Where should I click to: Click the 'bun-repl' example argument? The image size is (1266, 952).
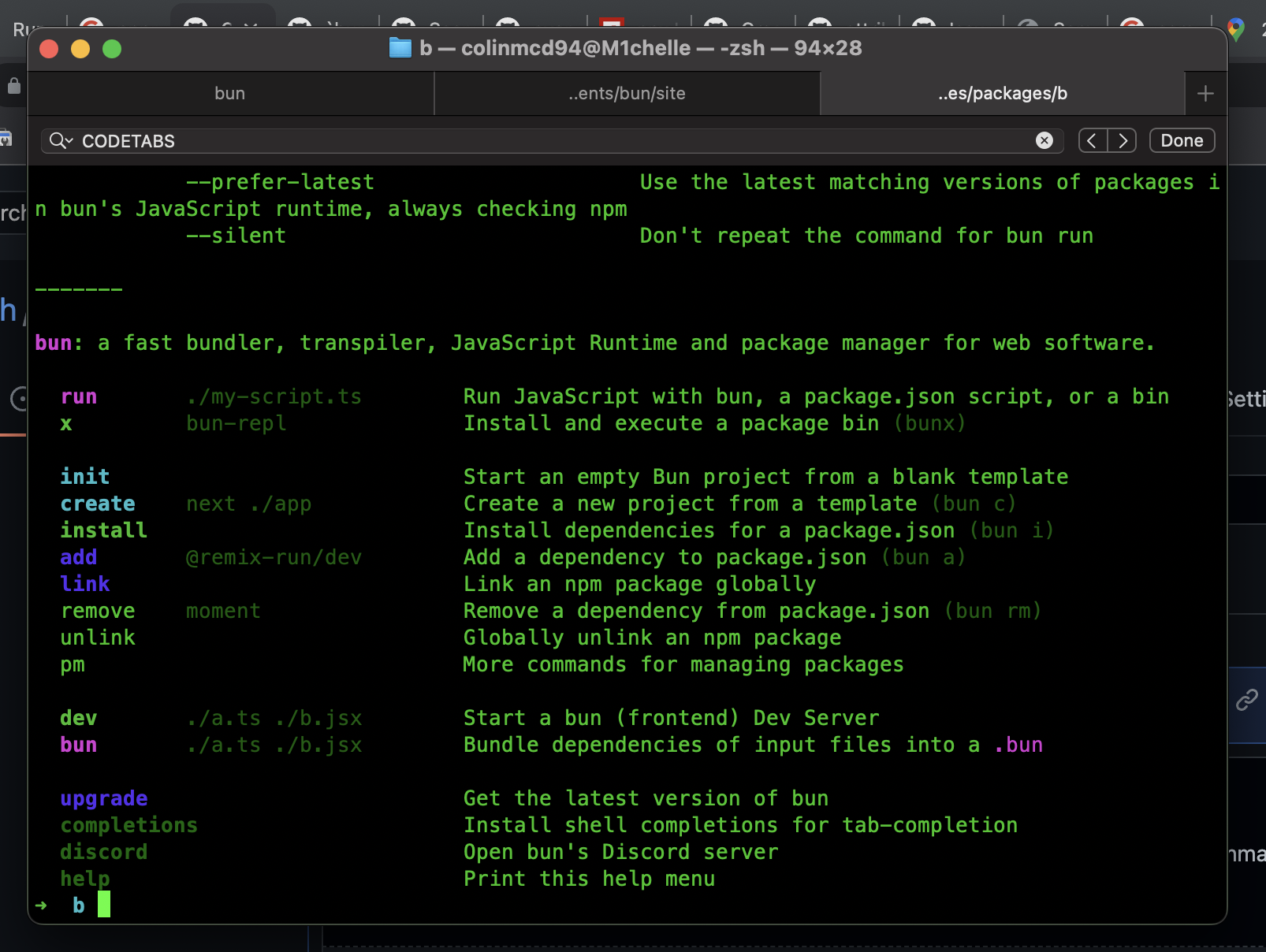tap(236, 423)
